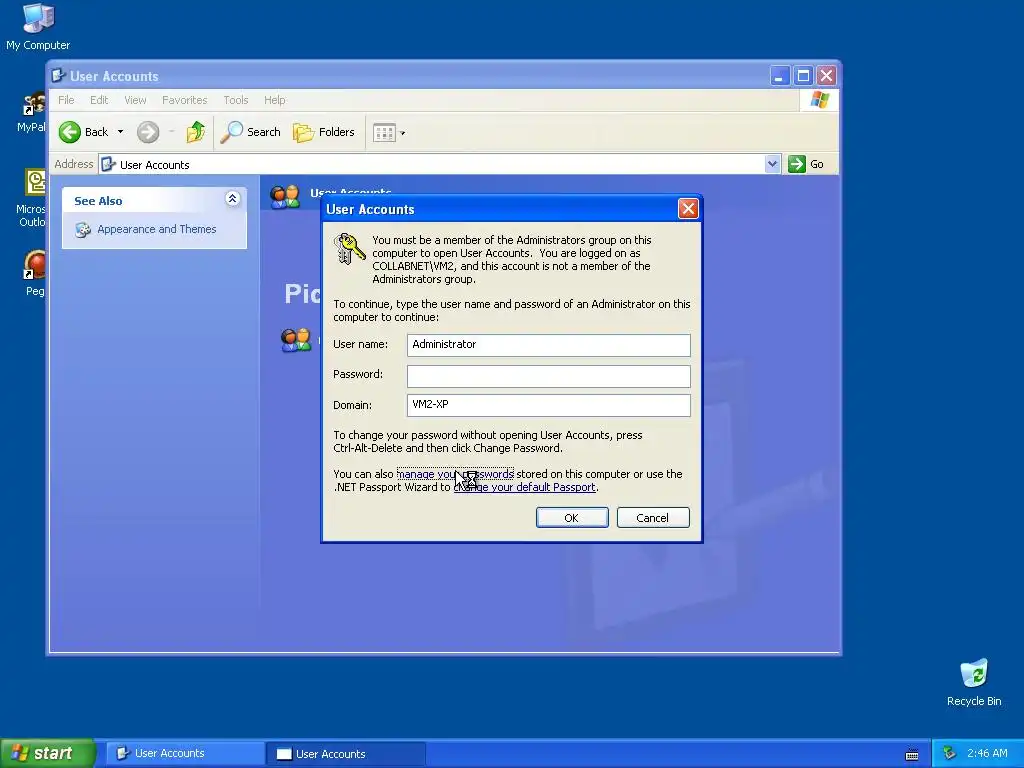Open the File menu
Screen dimensions: 1024x768
point(66,100)
